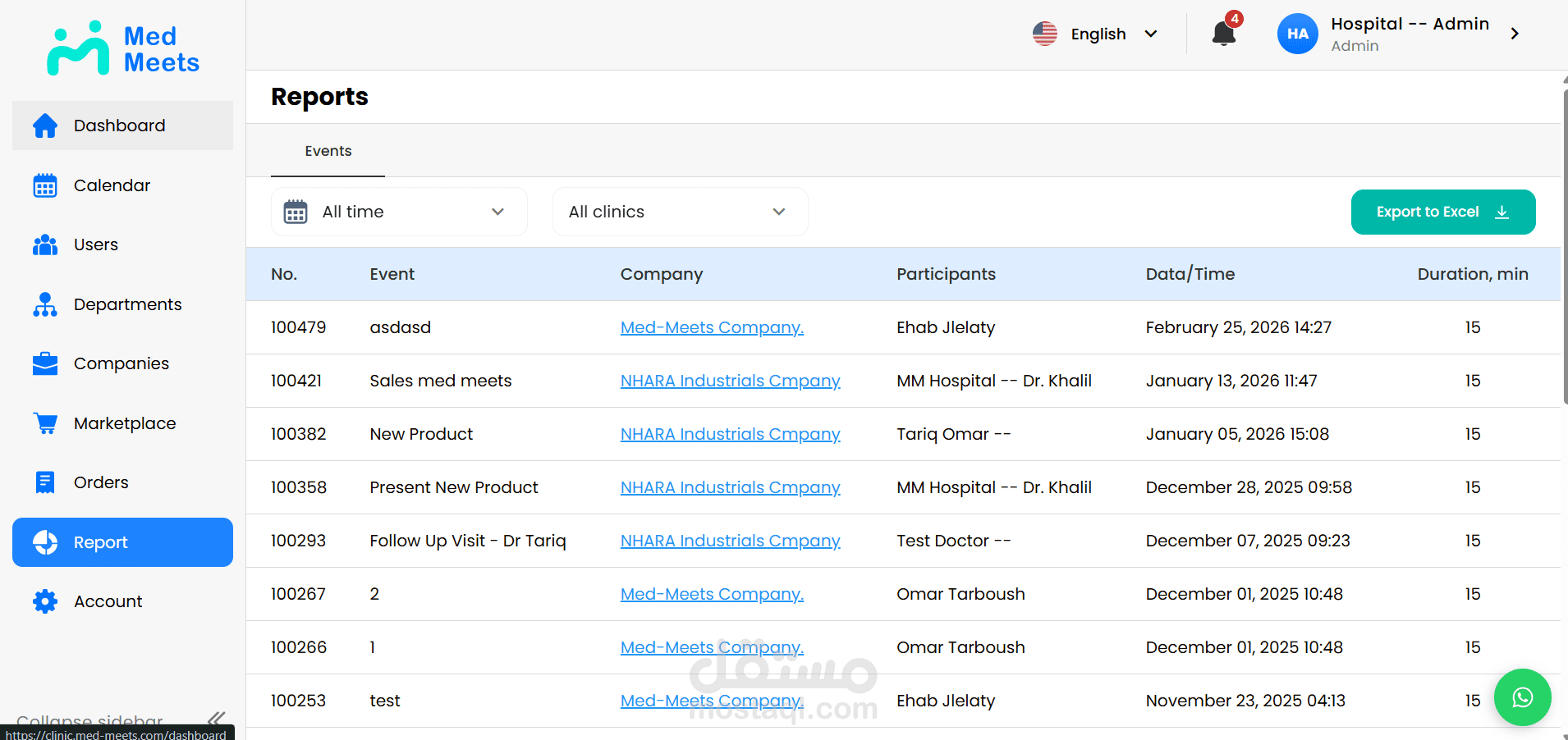
Task: Expand the Hospital Admin profile chevron
Action: tap(1515, 34)
